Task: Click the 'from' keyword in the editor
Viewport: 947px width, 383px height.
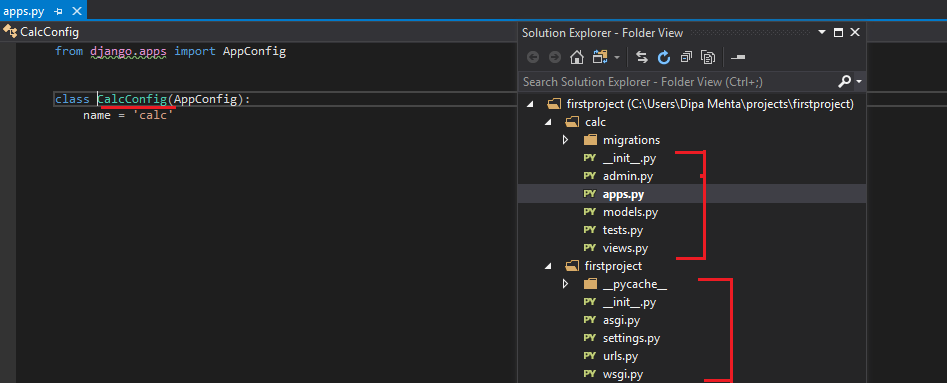Action: 69,51
